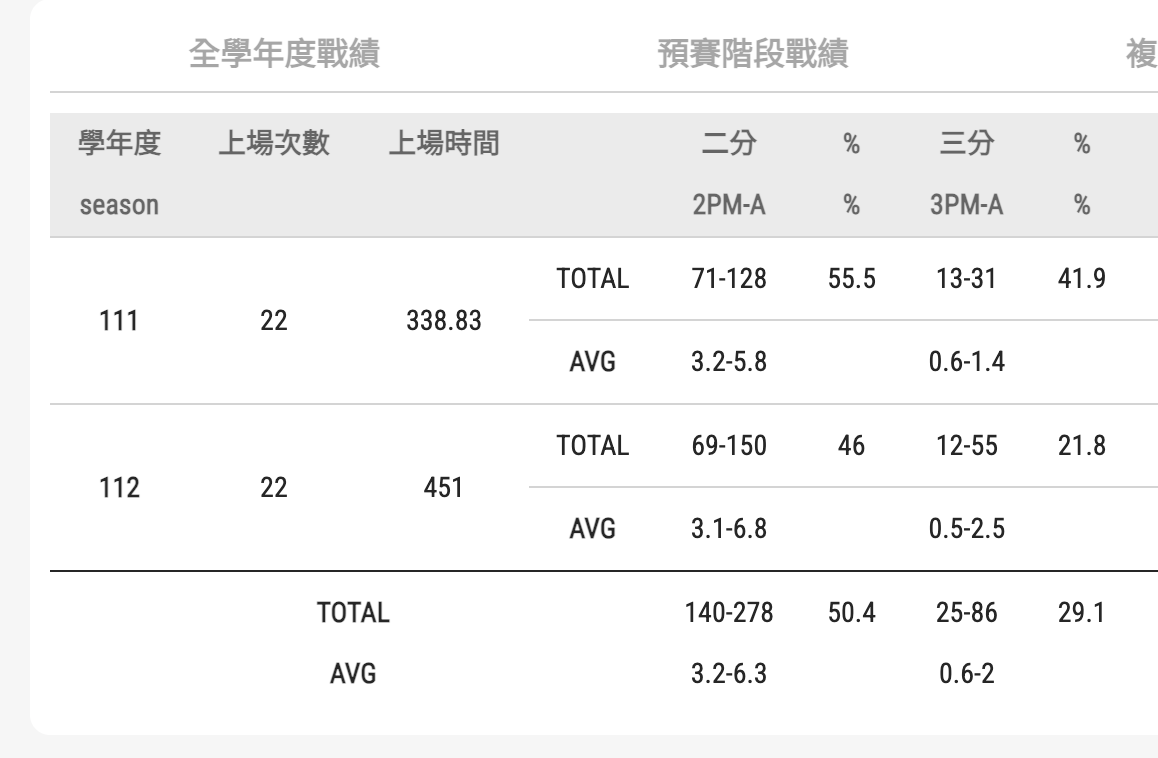This screenshot has height=758, width=1158.
Task: Open the 預賽階段戰績 tab
Action: pyautogui.click(x=752, y=55)
